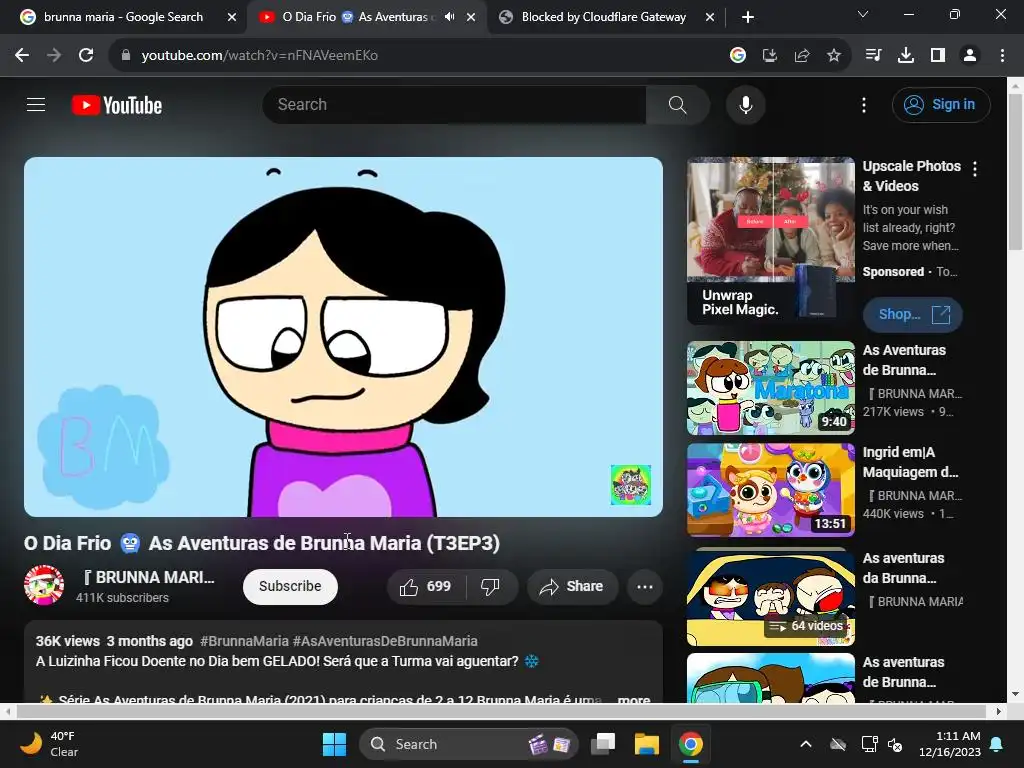Image resolution: width=1024 pixels, height=768 pixels.
Task: Open the BRUNNA MARI... channel name link
Action: [x=148, y=577]
